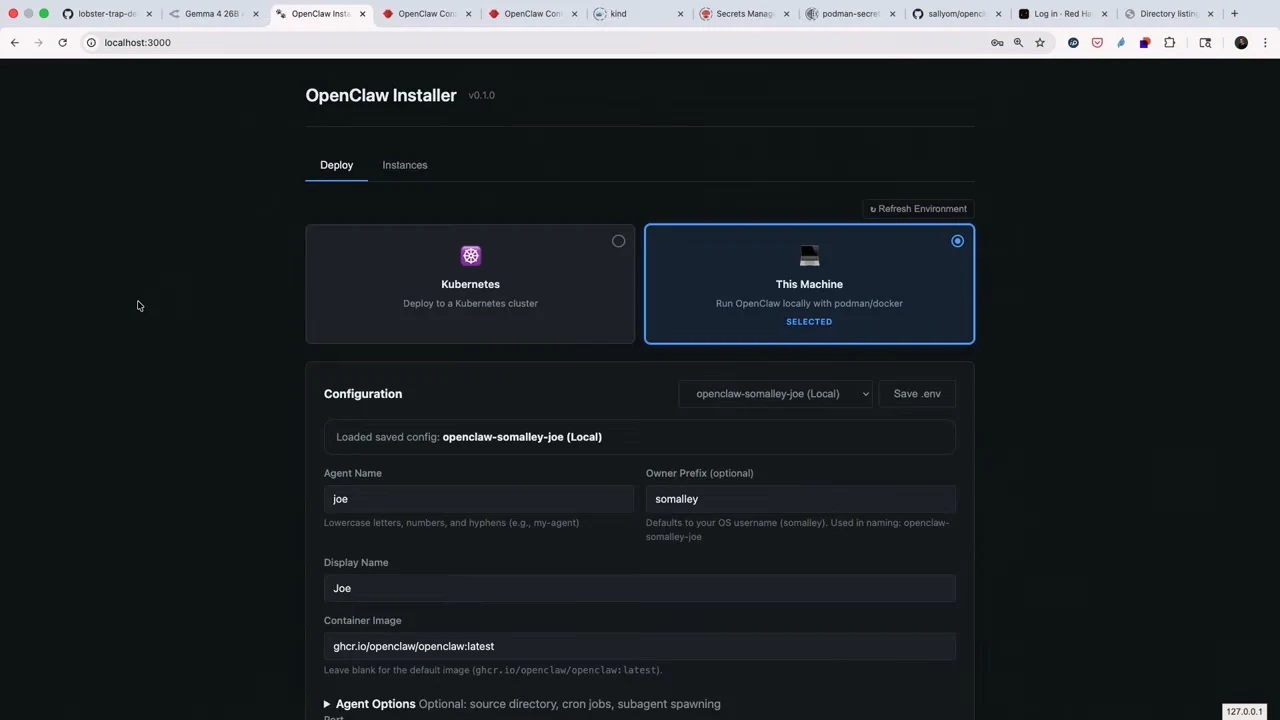Click the site info icon beside localhost:3000
This screenshot has height=720, width=1280.
91,42
